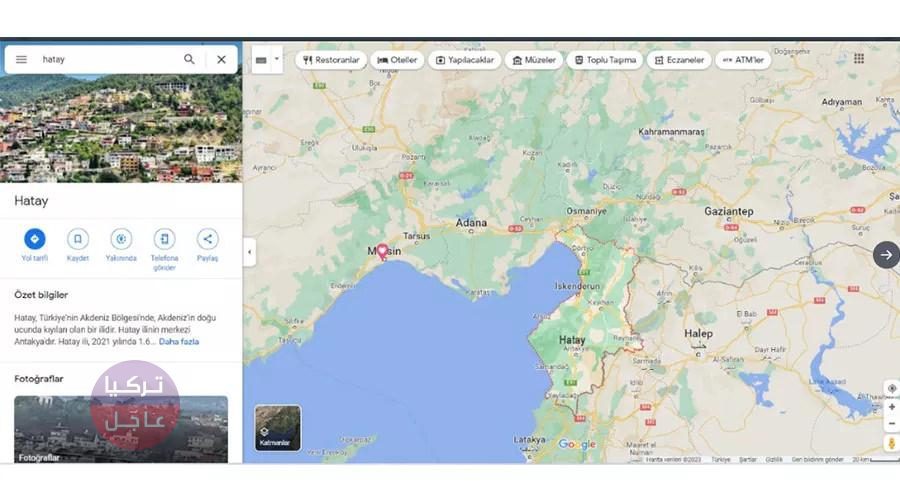Open Google apps grid icon

coord(858,59)
